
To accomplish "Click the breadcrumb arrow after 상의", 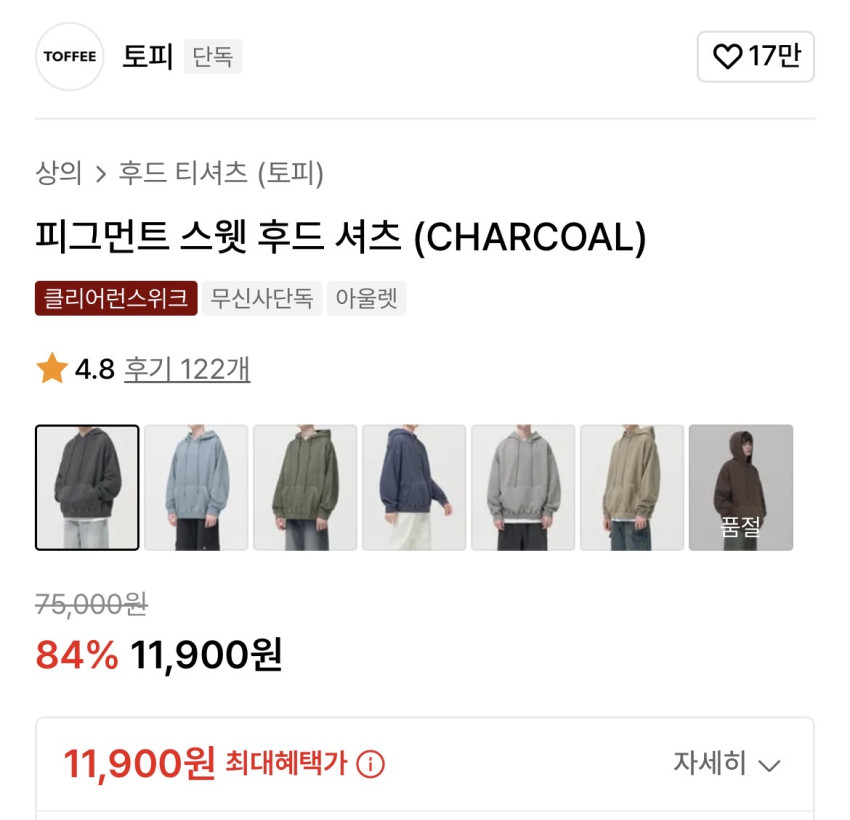I will [100, 174].
